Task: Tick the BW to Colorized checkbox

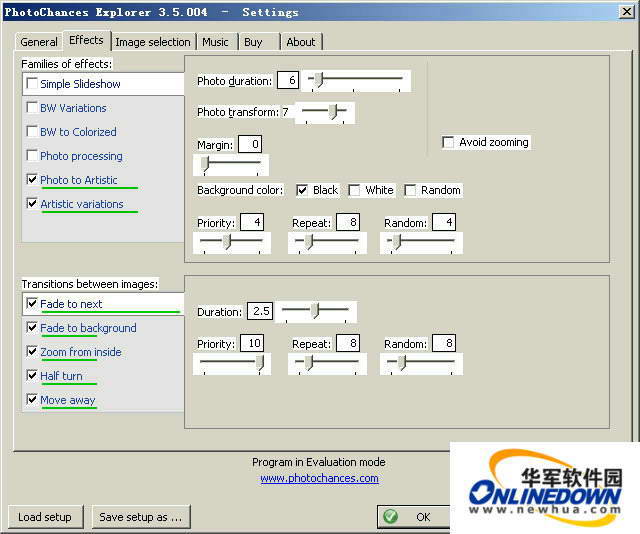Action: (32, 131)
